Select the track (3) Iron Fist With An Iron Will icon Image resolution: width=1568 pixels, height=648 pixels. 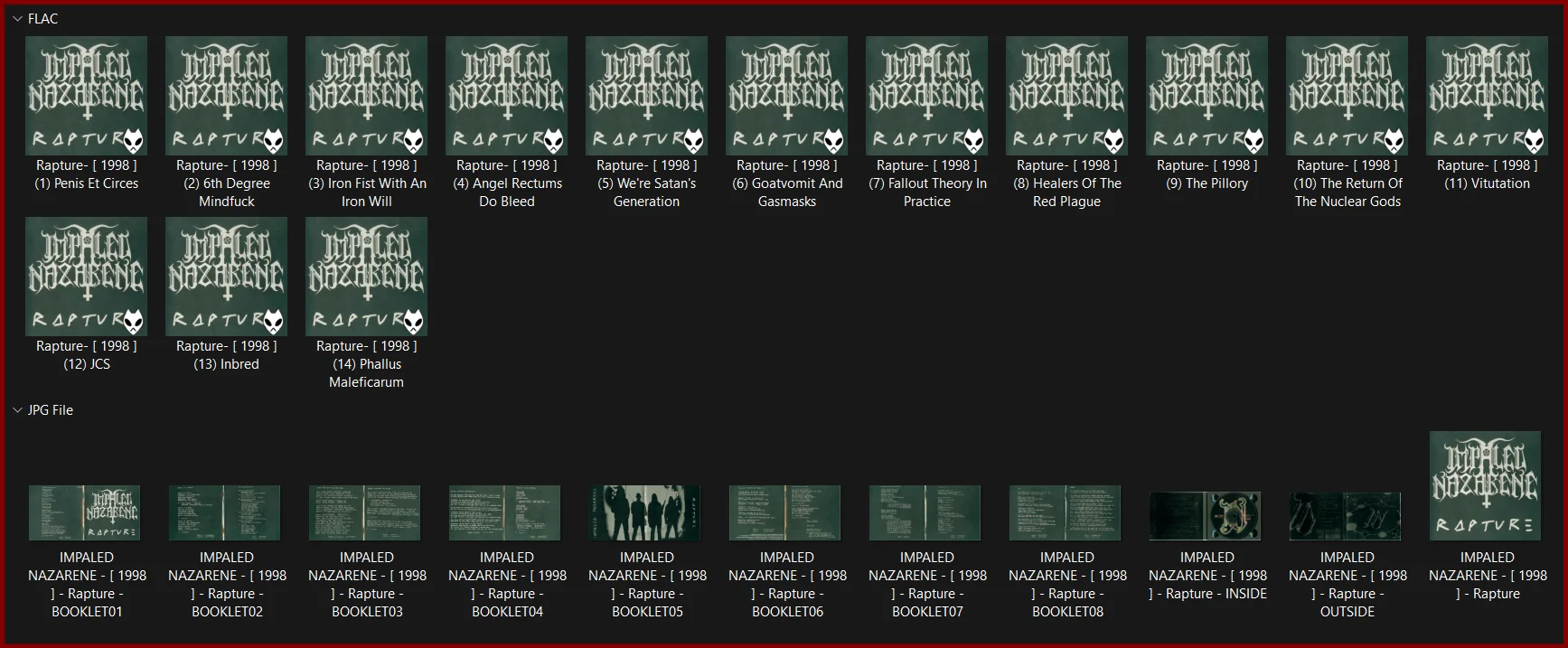pyautogui.click(x=367, y=96)
